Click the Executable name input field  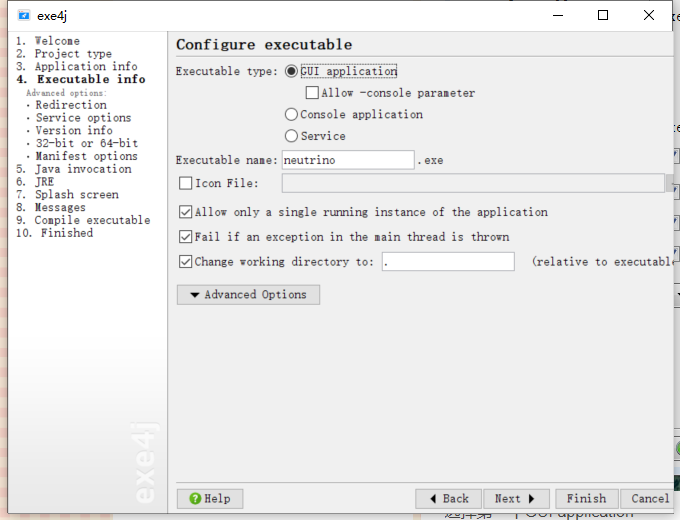pyautogui.click(x=347, y=160)
